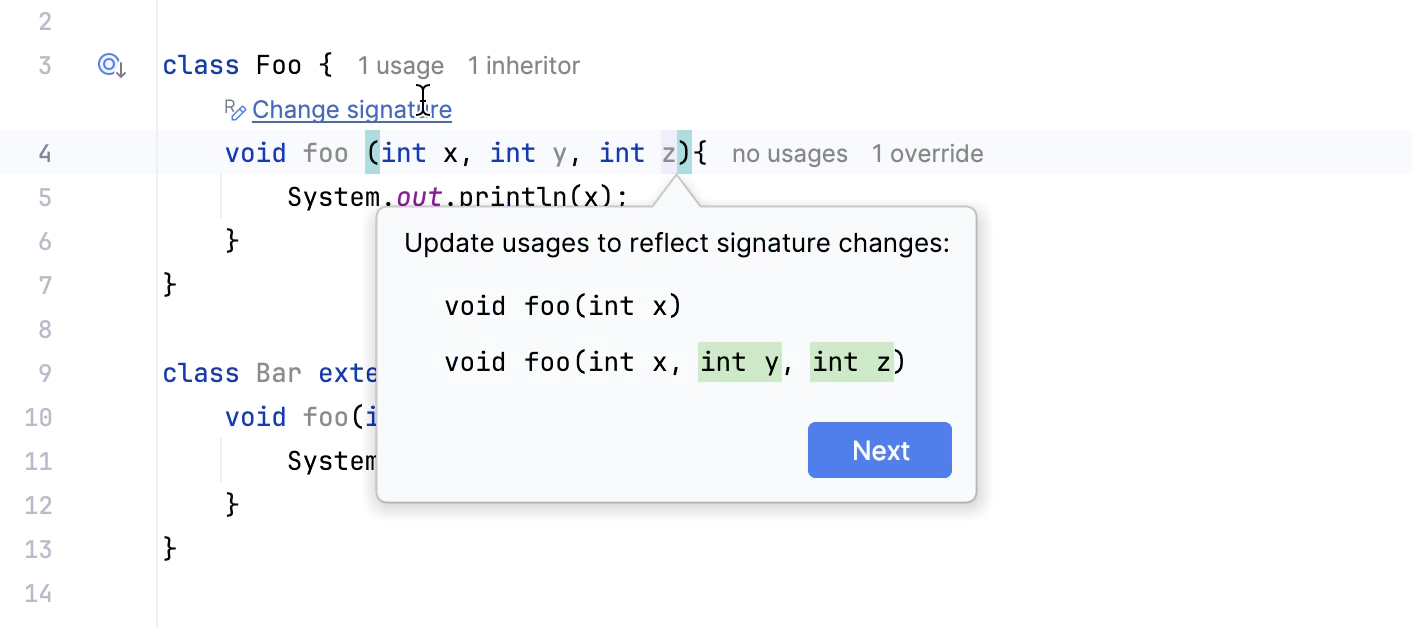
Task: Click the refactoring pencil icon before Change signature
Action: pos(236,109)
